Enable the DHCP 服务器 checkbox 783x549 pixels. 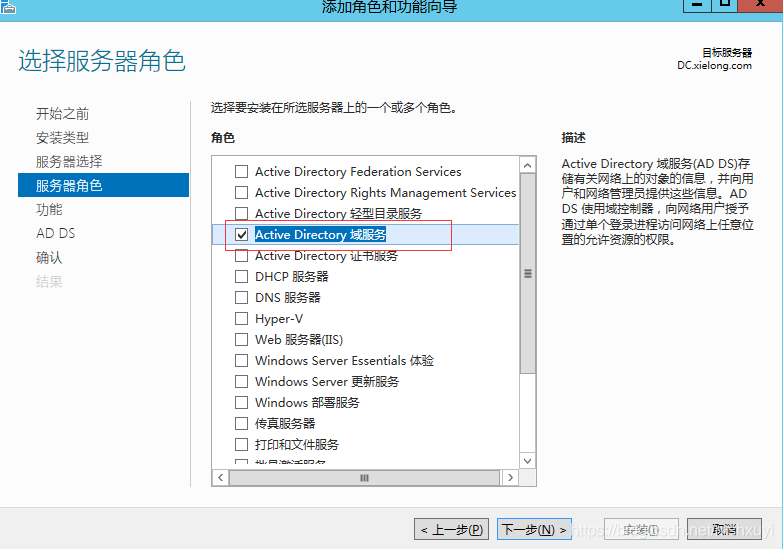[241, 276]
